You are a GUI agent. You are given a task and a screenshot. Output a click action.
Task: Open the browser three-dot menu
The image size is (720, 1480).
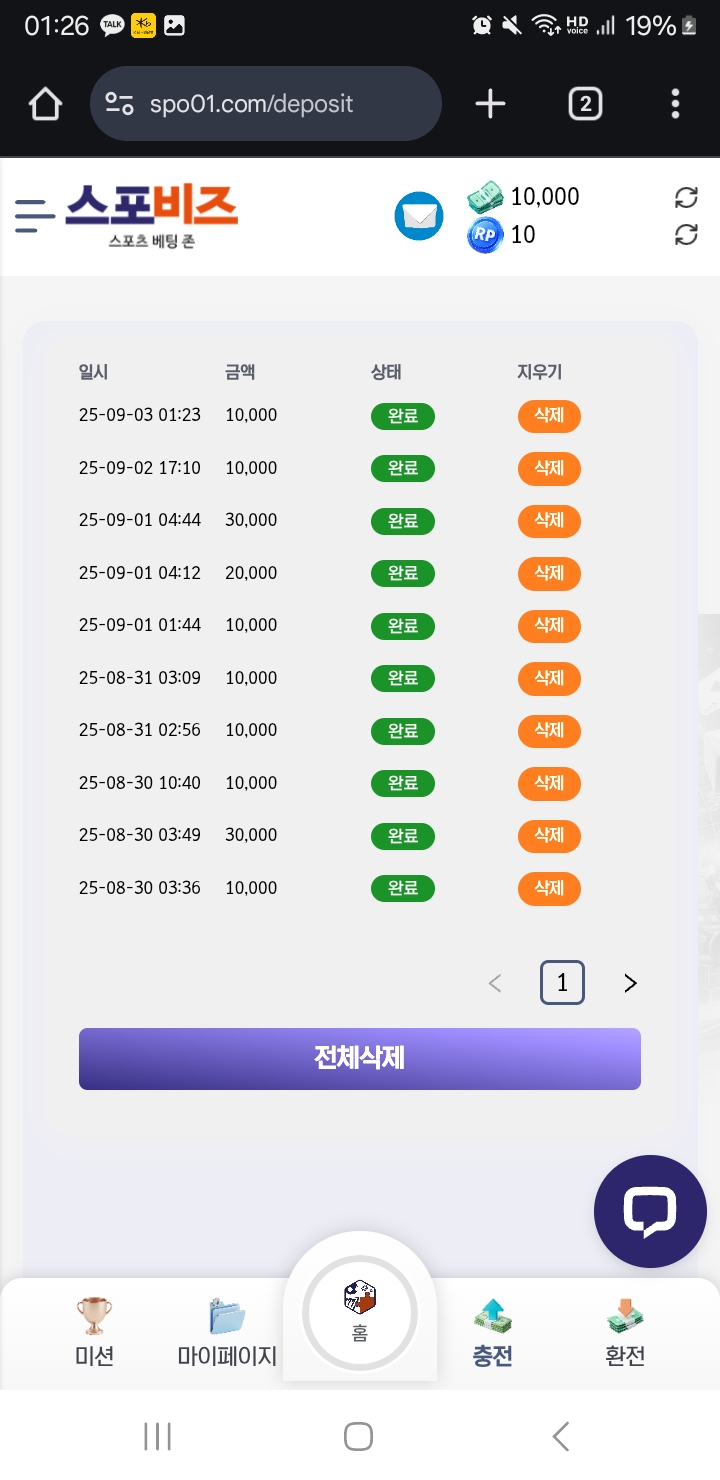pyautogui.click(x=676, y=104)
